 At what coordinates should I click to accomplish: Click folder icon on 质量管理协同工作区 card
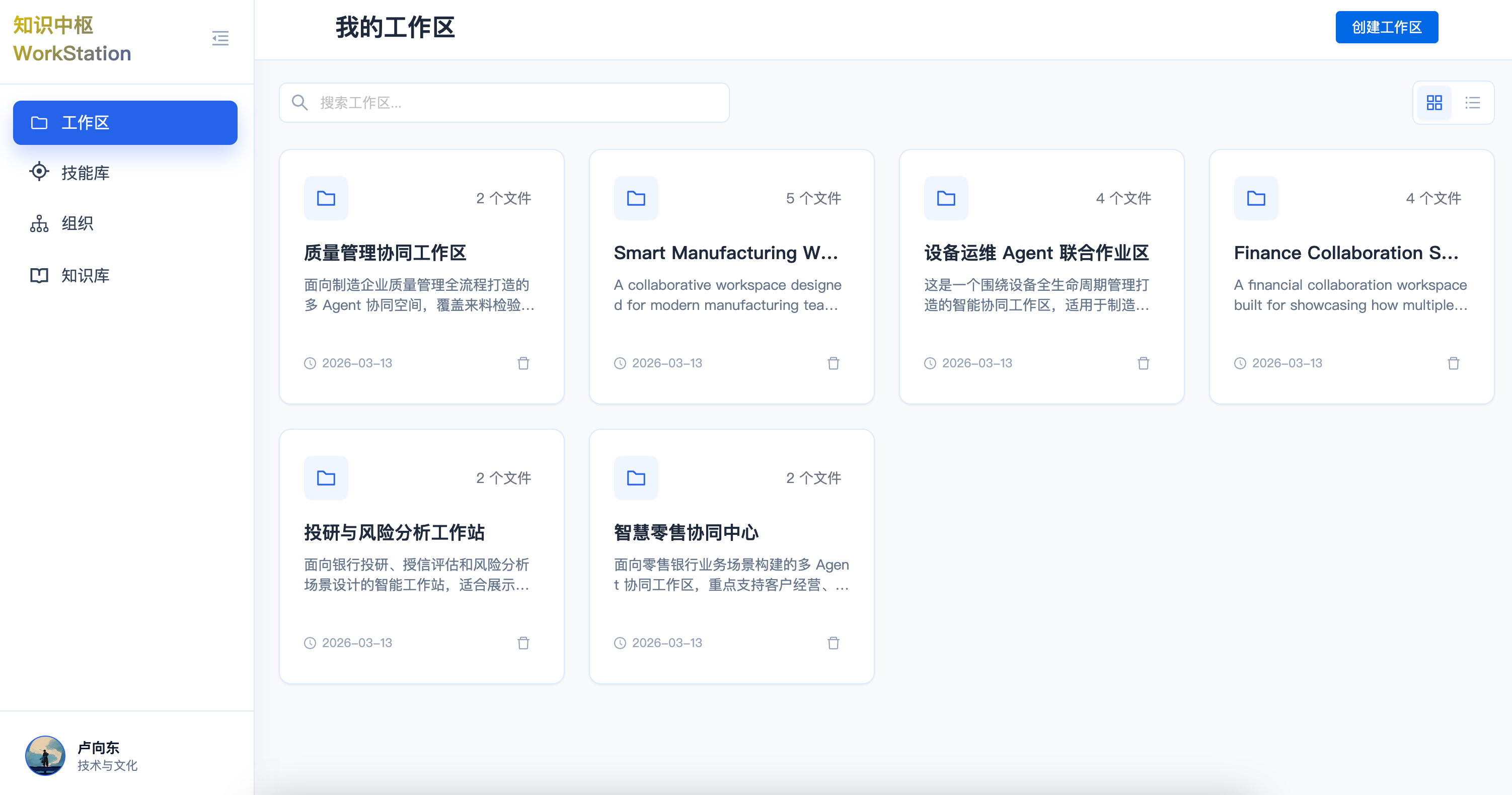pos(326,198)
